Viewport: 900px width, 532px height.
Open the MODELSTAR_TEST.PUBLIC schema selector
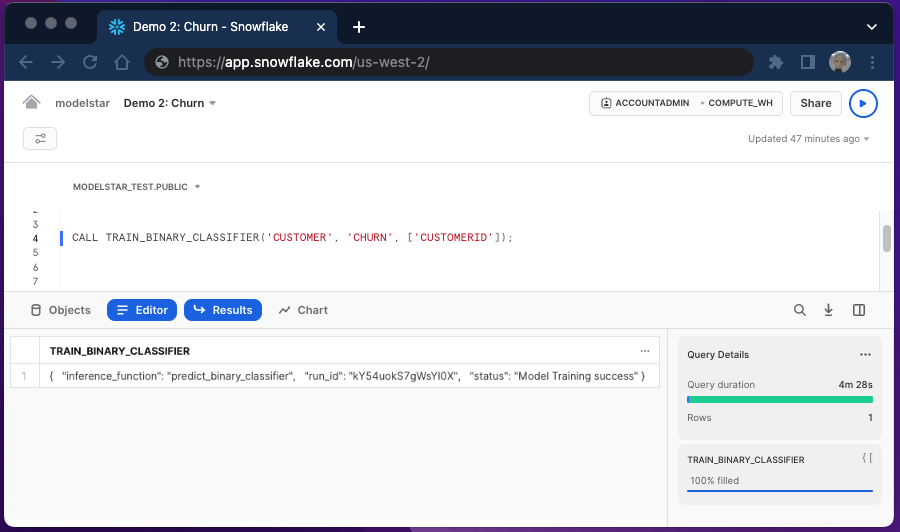pos(136,187)
